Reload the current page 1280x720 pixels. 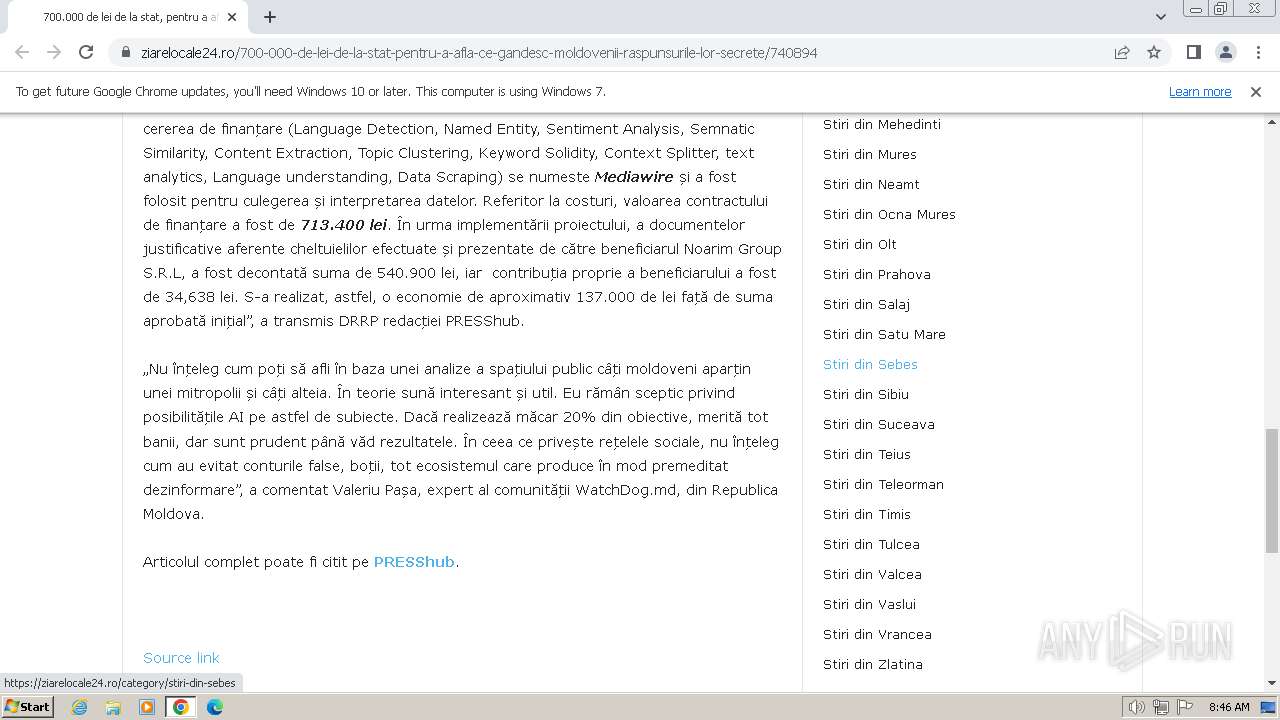86,53
